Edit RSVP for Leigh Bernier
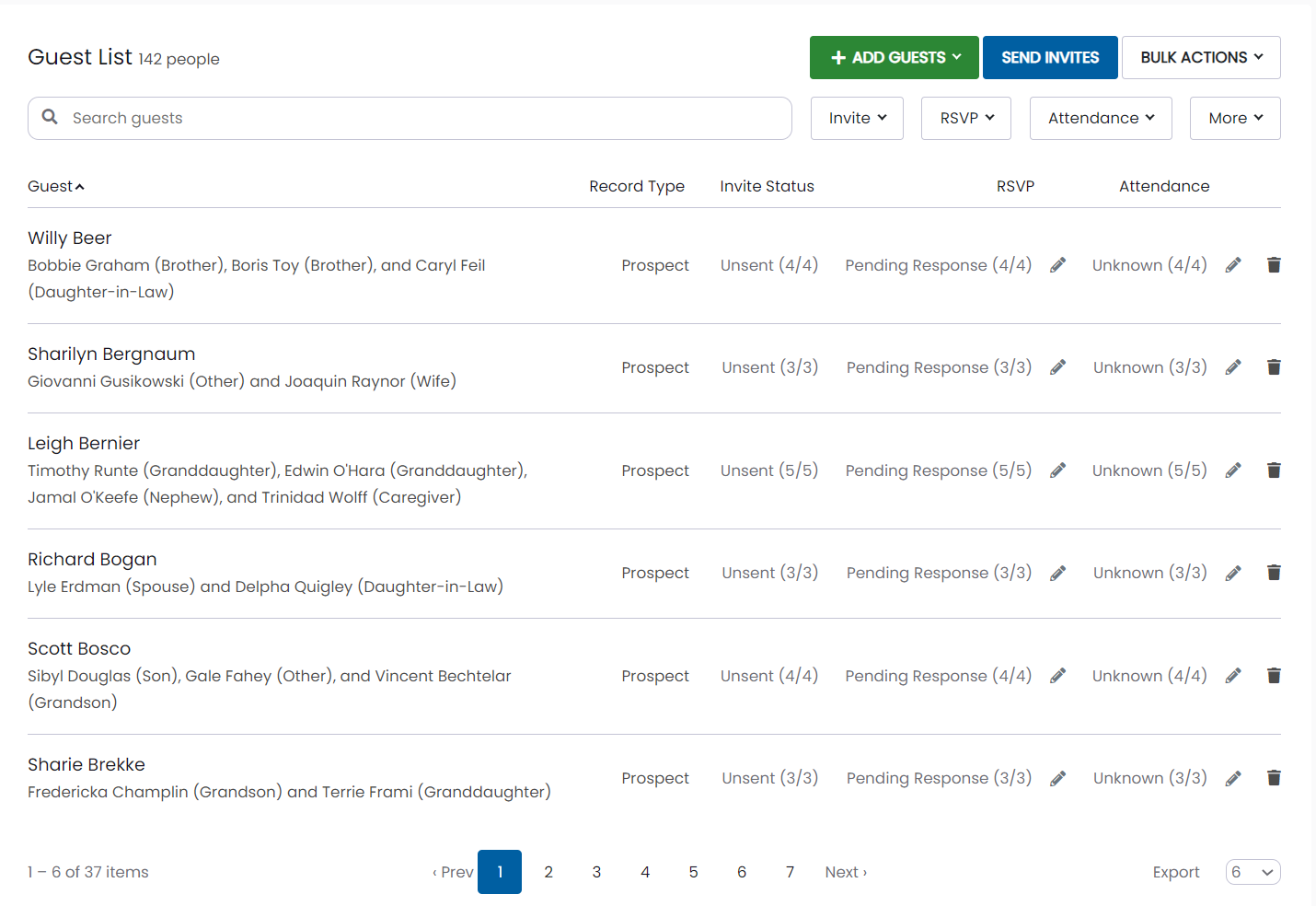1316x906 pixels. click(1058, 470)
